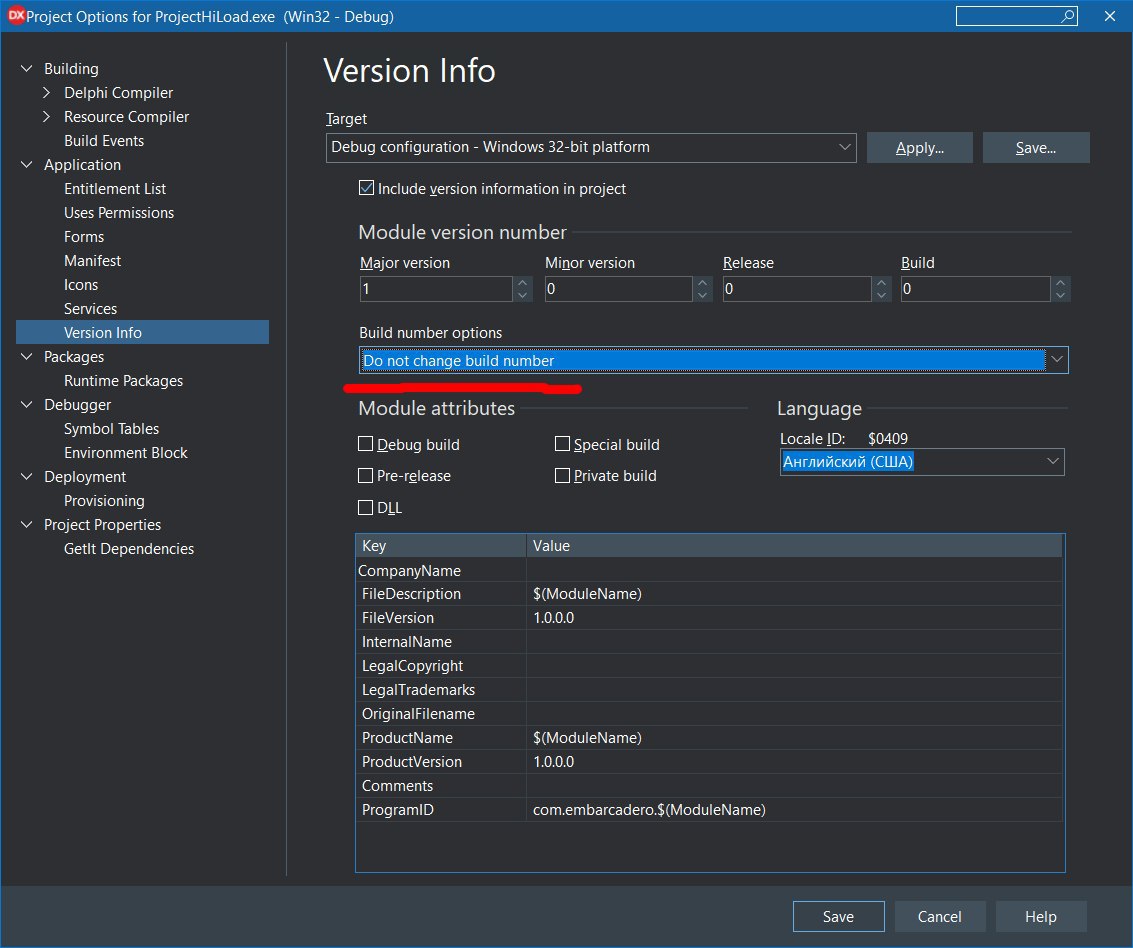This screenshot has width=1133, height=948.
Task: Close the Project Options dialog
Action: (x=1110, y=16)
